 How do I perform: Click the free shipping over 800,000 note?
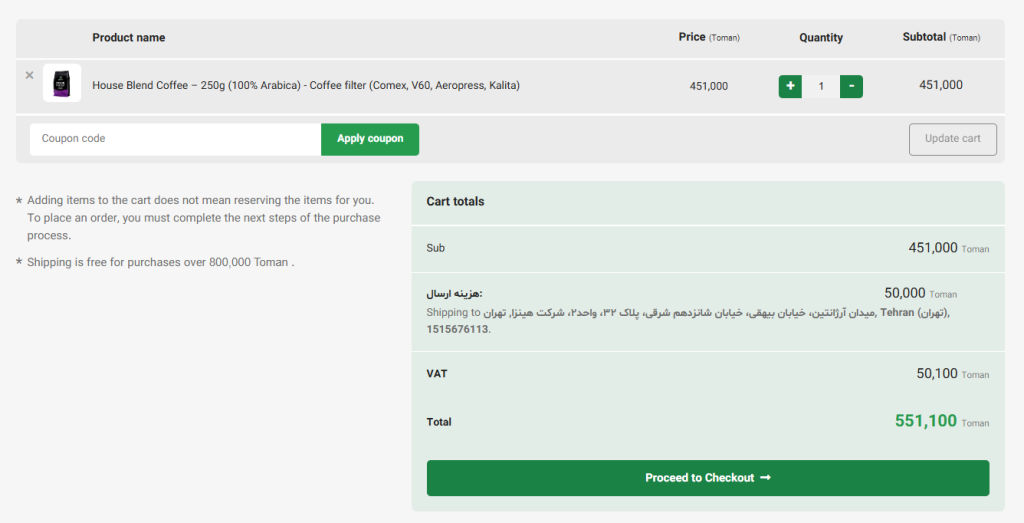(x=160, y=263)
